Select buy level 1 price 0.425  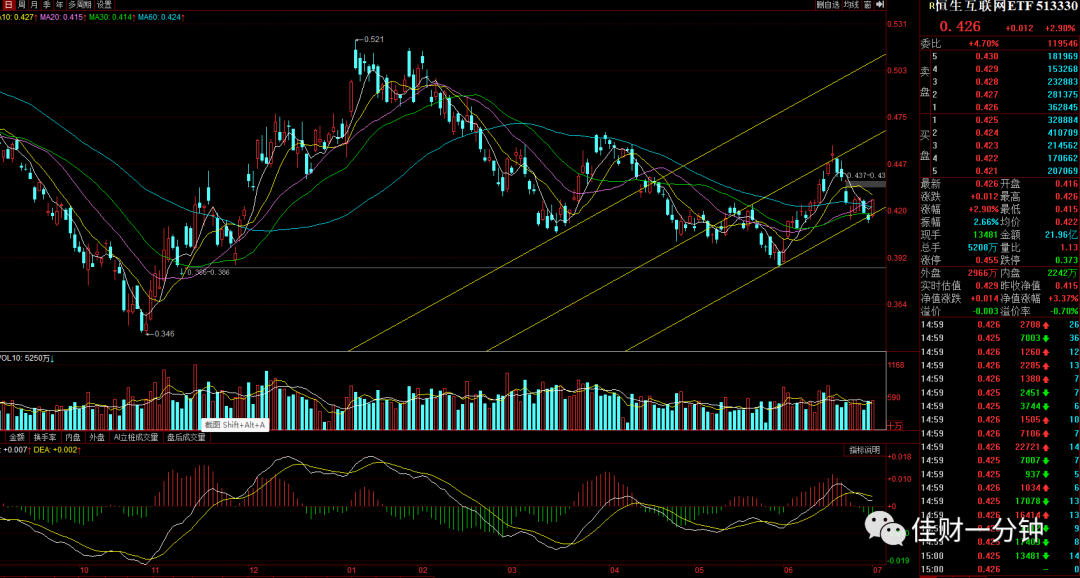click(x=985, y=120)
